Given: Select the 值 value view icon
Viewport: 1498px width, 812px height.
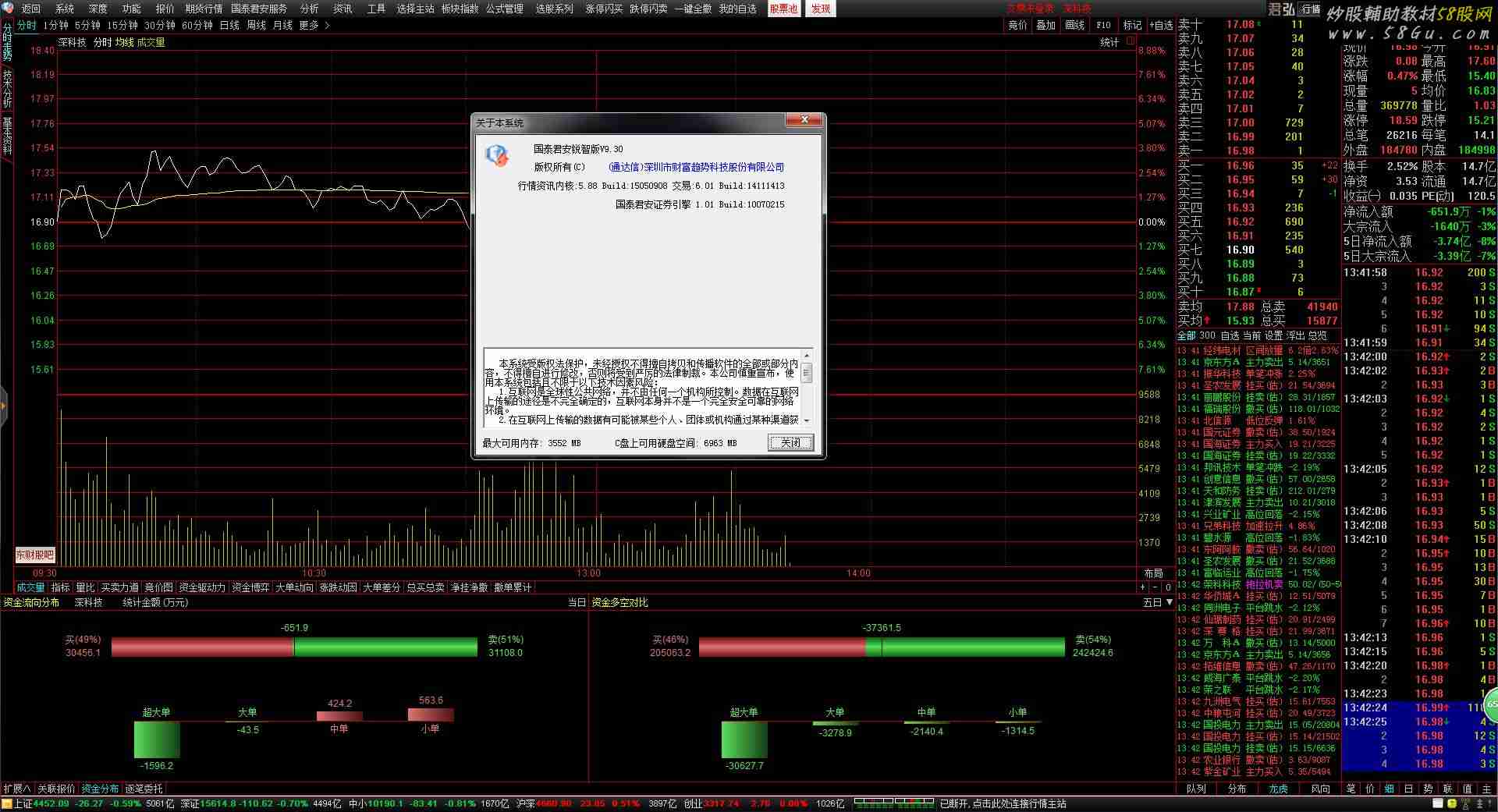Looking at the screenshot, I should pyautogui.click(x=1467, y=789).
